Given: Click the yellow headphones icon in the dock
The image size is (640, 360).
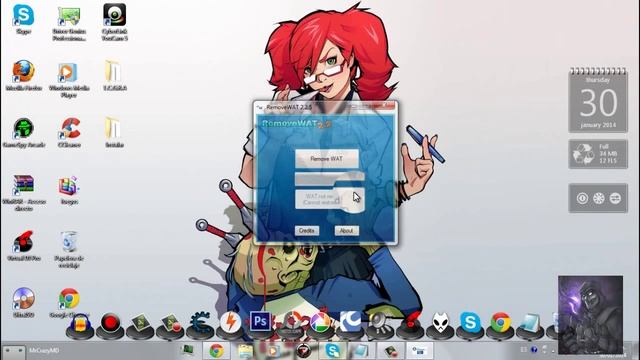Looking at the screenshot, I should click(80, 325).
